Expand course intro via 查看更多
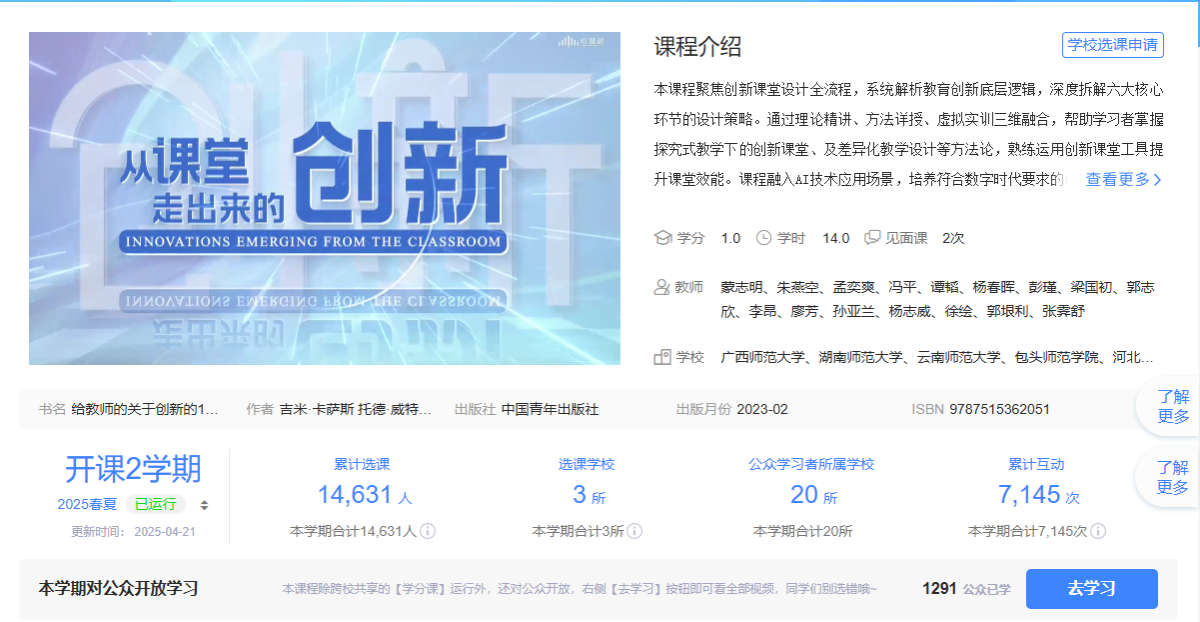 click(x=1124, y=180)
